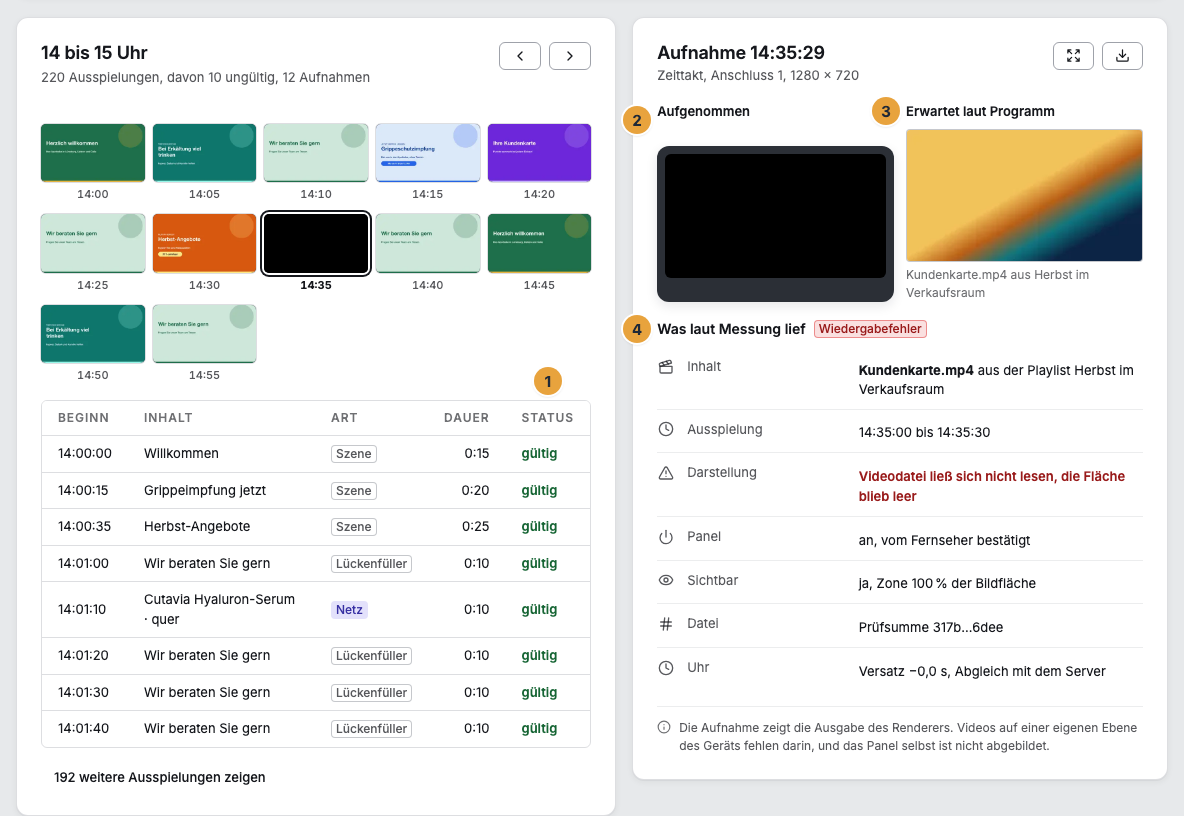Viewport: 1184px width, 816px height.
Task: Click the warning triangle beside Darstellung
Action: pos(665,473)
